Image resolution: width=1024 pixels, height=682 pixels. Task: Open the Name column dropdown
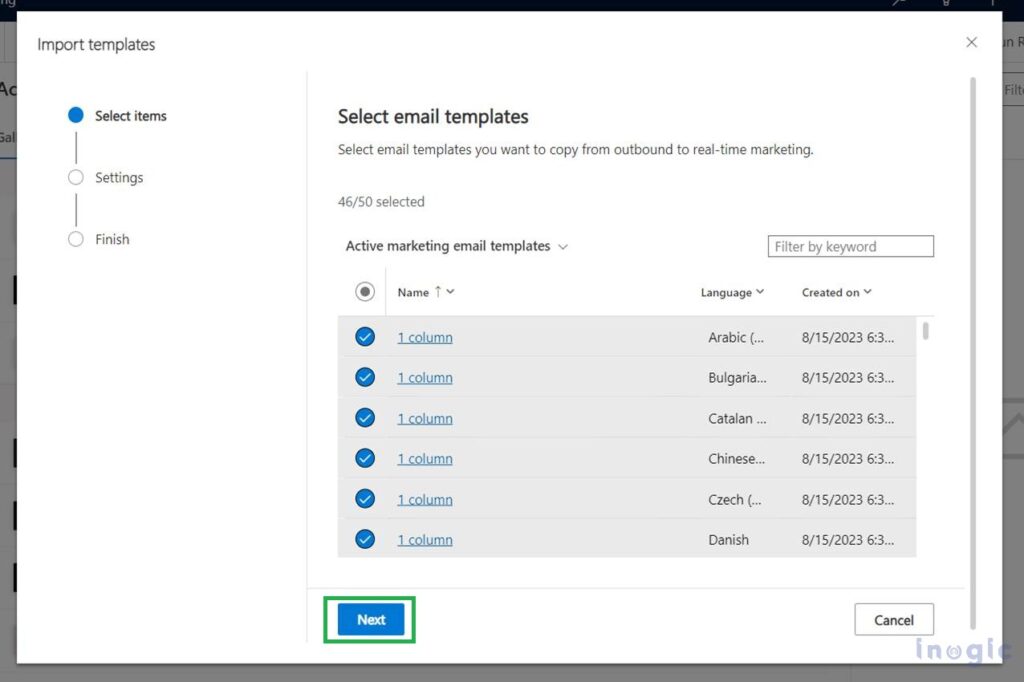coord(451,292)
